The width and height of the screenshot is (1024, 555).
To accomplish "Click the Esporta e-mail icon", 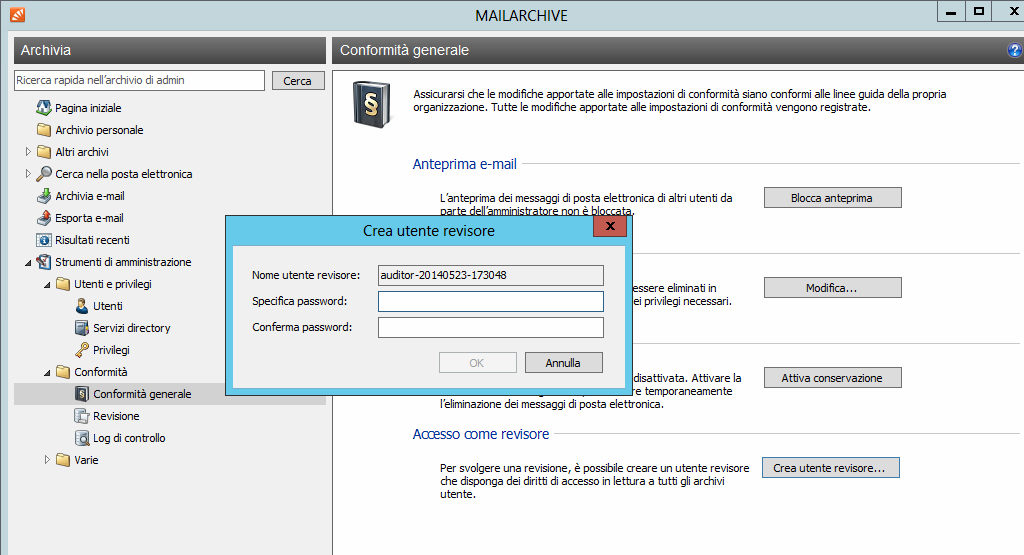I will [x=44, y=218].
